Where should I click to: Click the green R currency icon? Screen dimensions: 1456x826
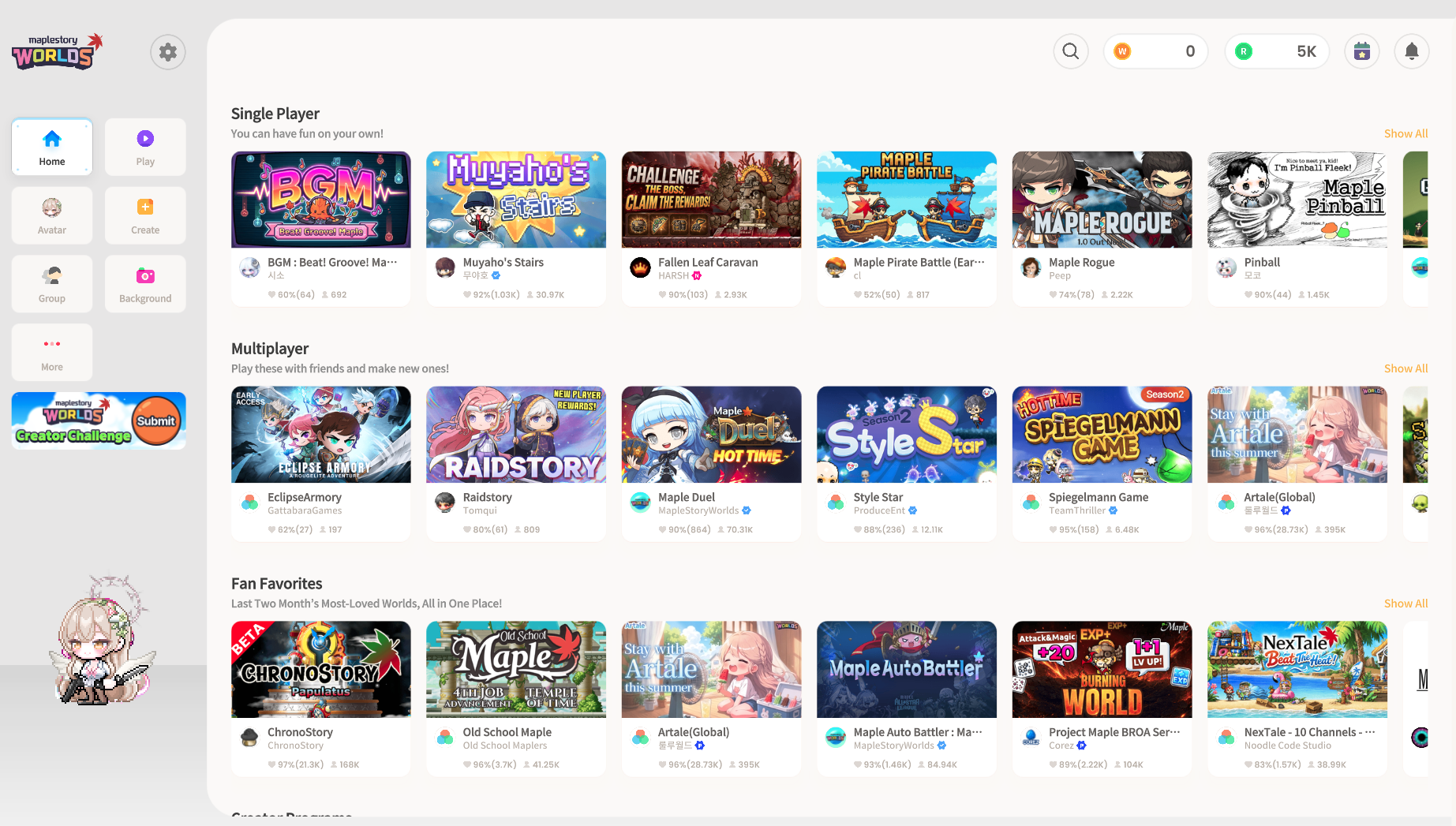[1244, 51]
